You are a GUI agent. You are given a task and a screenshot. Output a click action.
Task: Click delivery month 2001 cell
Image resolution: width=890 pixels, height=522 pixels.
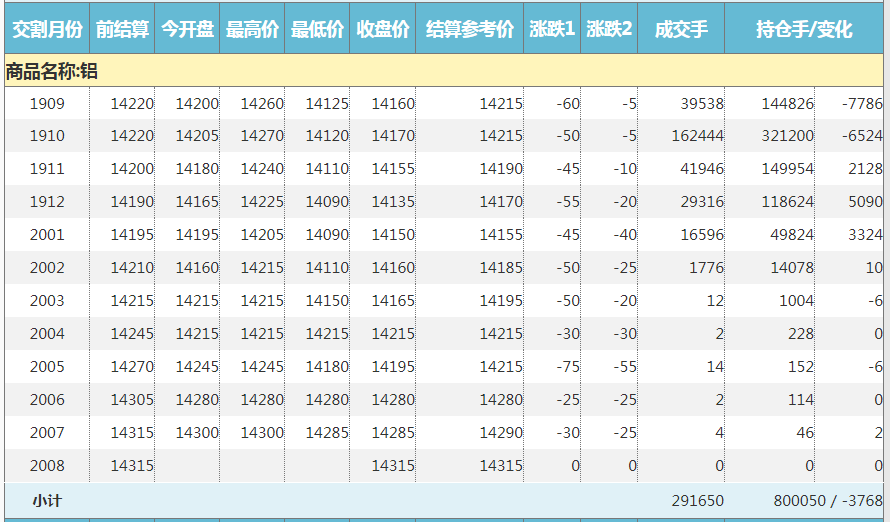[x=47, y=235]
